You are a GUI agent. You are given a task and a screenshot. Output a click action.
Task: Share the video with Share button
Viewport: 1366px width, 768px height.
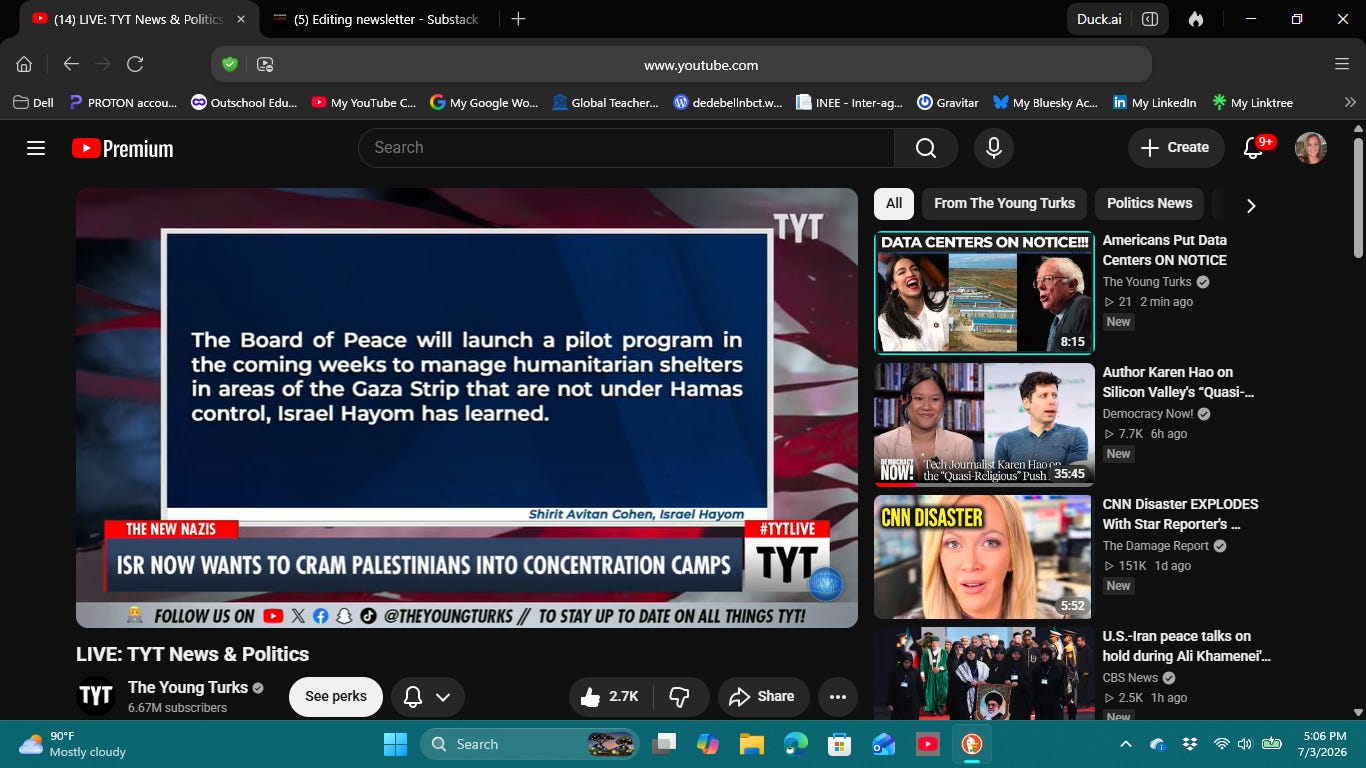pos(763,697)
